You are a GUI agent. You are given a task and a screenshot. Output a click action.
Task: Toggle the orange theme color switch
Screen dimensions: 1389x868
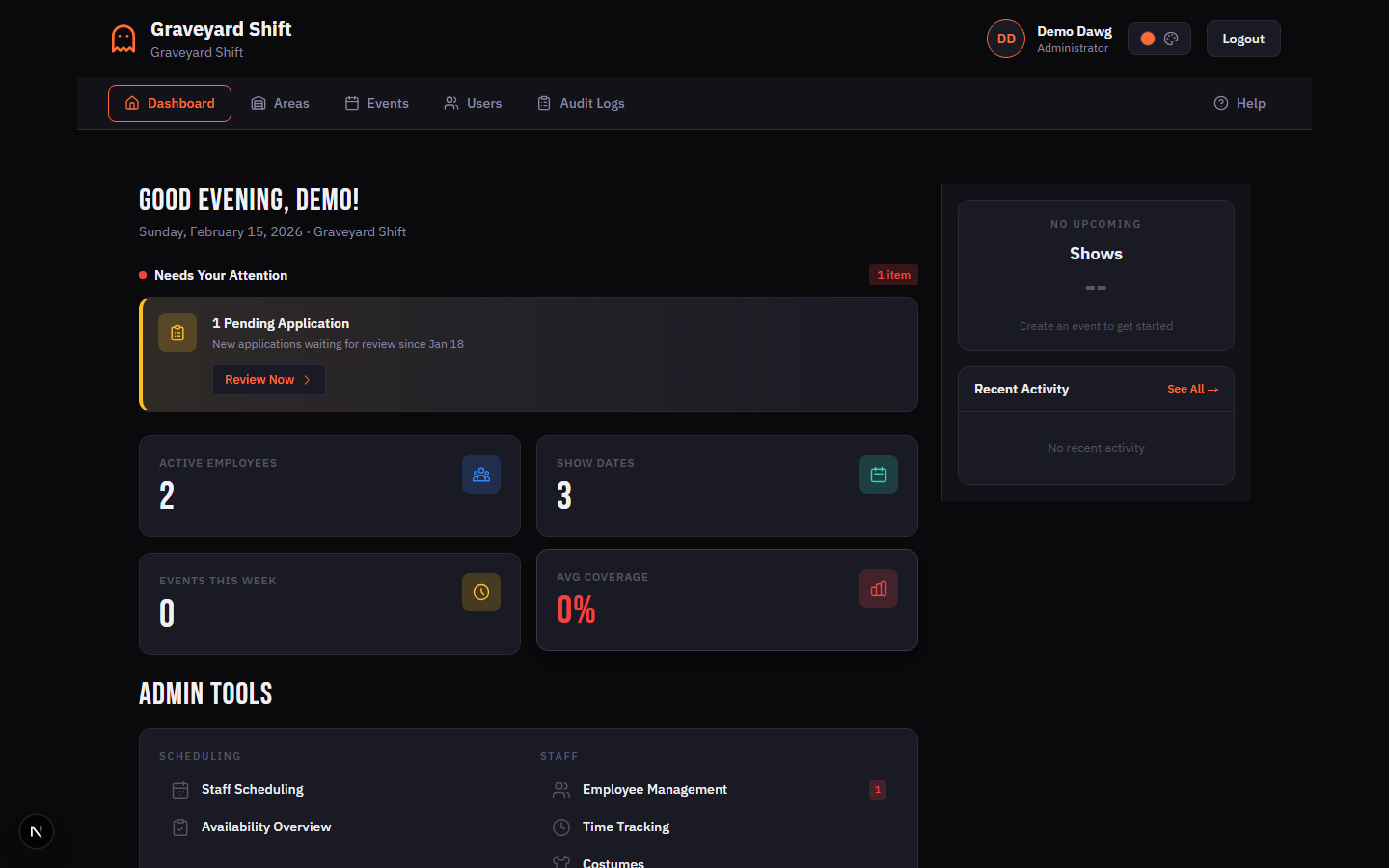1148,38
